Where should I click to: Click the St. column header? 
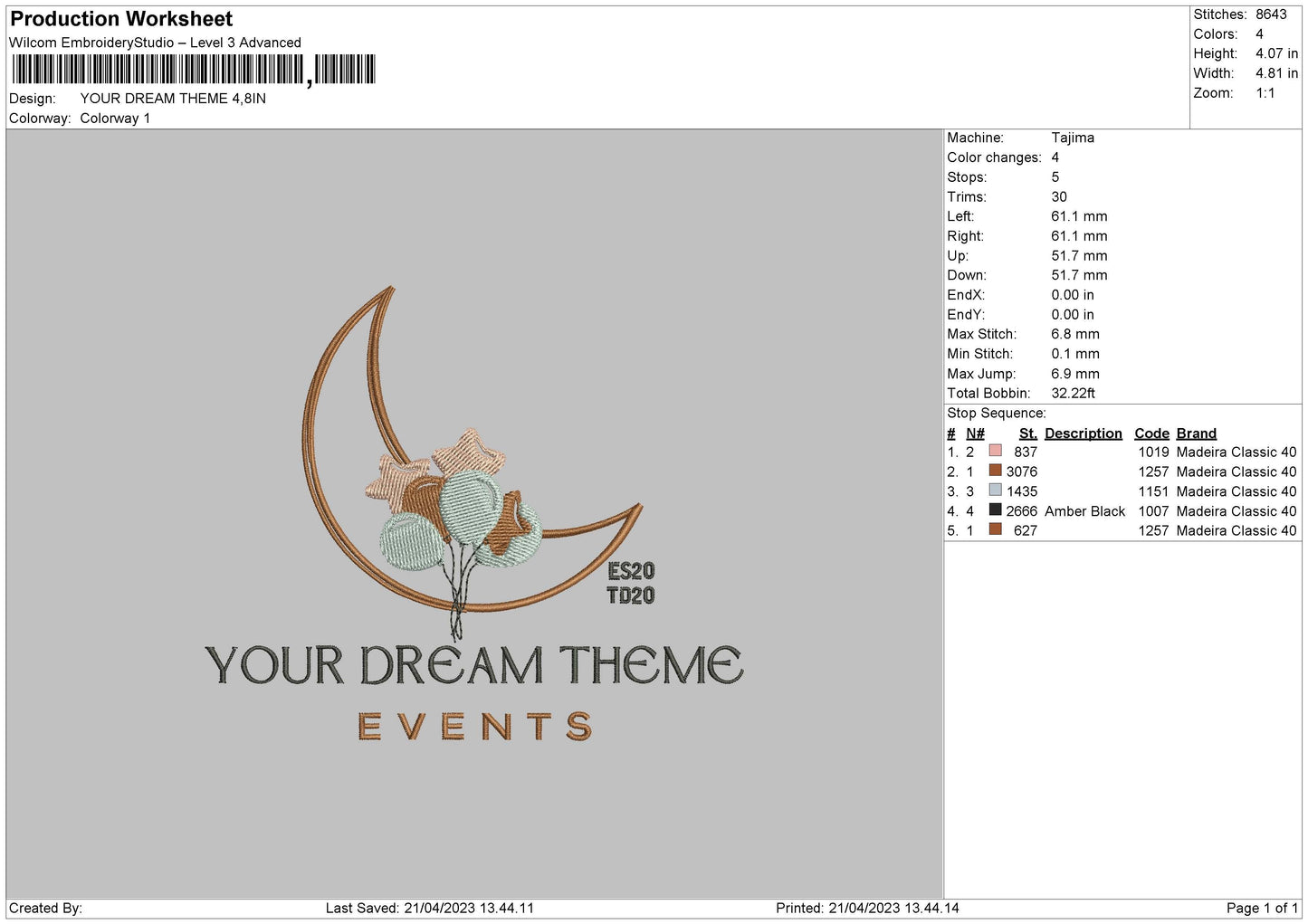click(1028, 433)
